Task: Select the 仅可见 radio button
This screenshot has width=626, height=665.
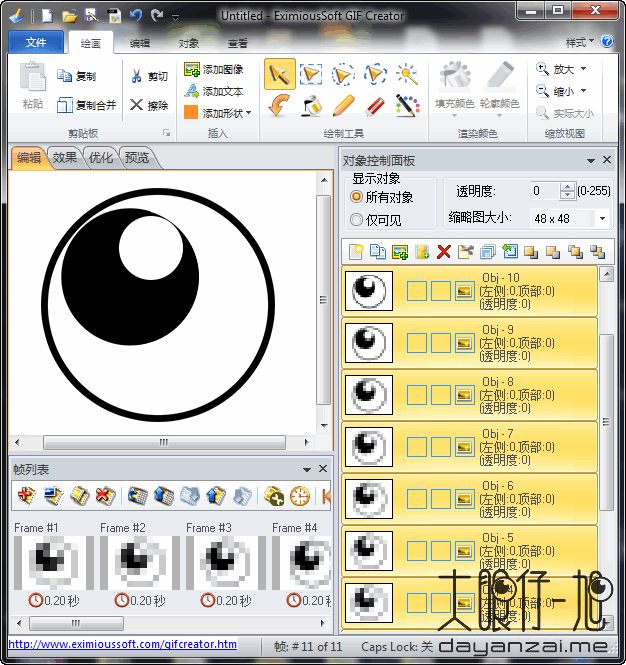Action: (x=356, y=219)
